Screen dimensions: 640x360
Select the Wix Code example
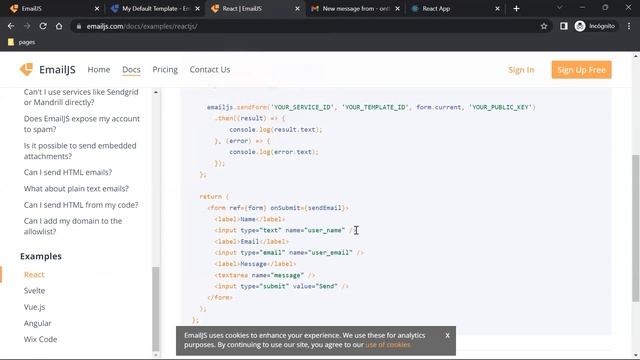pyautogui.click(x=40, y=339)
